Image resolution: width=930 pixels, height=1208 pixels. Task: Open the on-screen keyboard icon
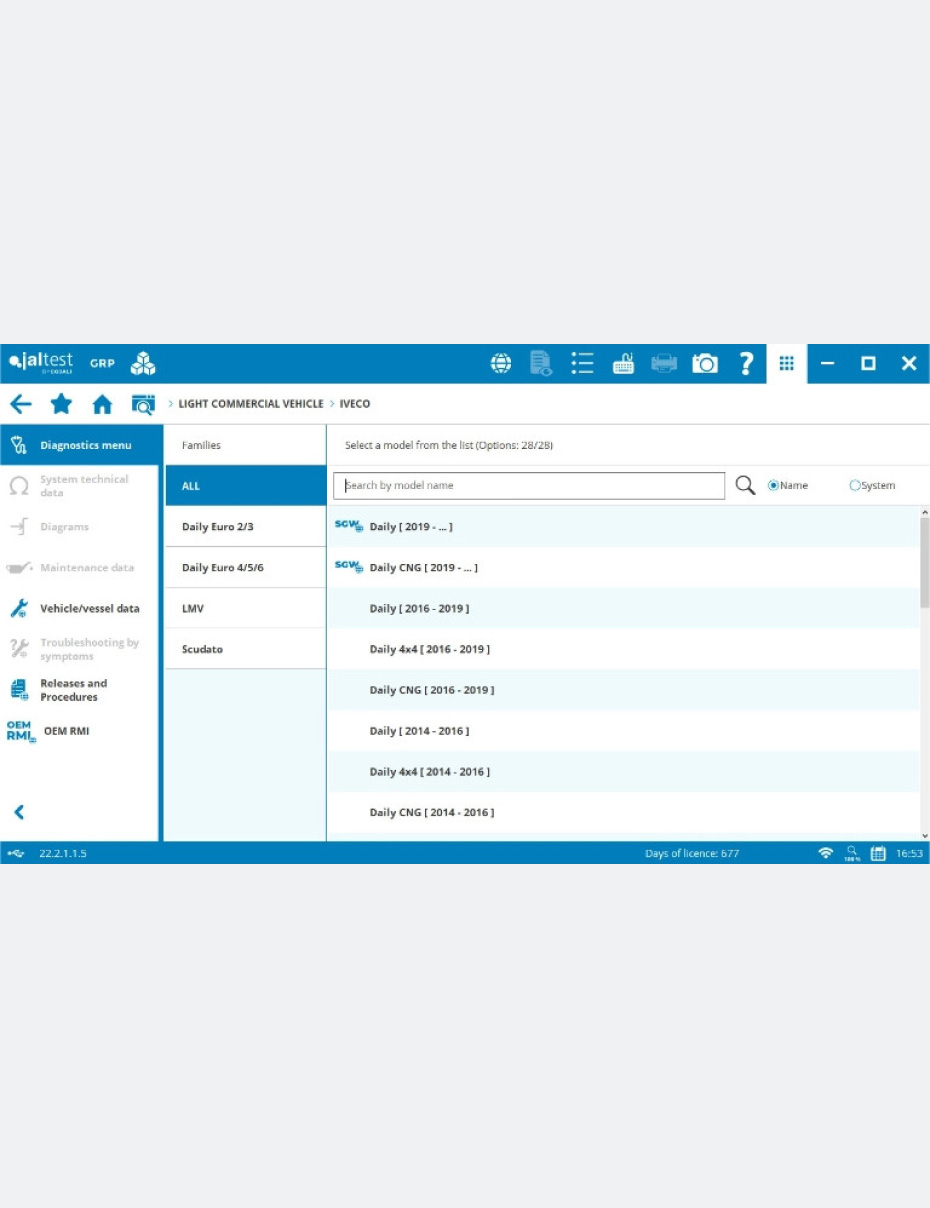(623, 363)
